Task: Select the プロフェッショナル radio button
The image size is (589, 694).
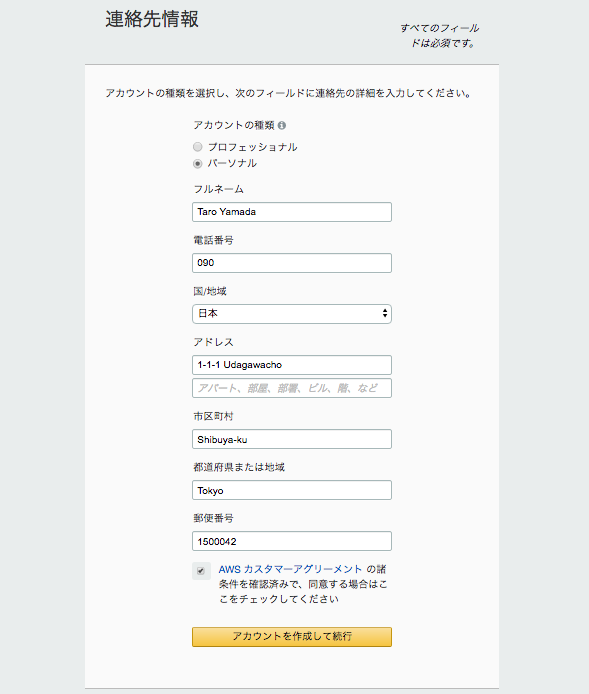Action: (198, 147)
